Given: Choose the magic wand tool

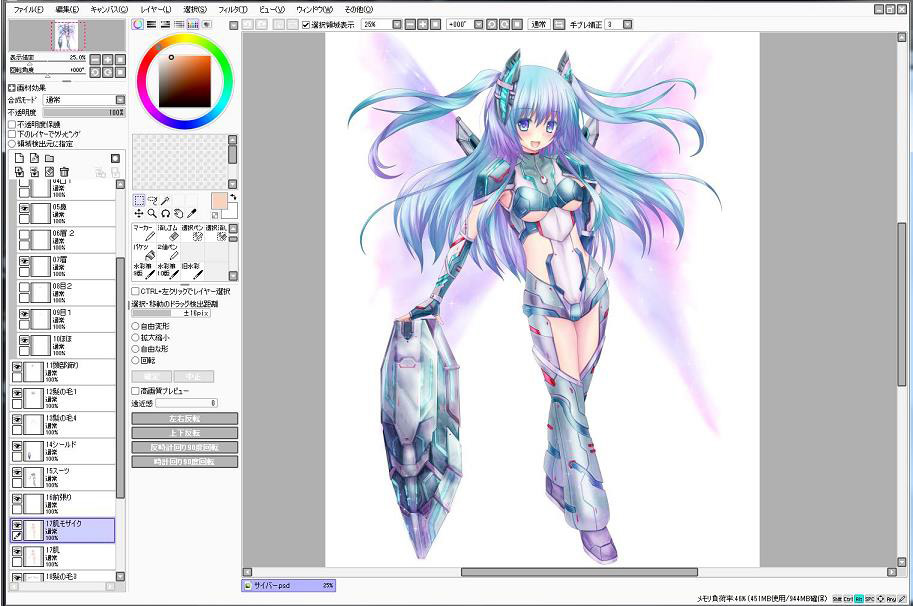Looking at the screenshot, I should 165,200.
